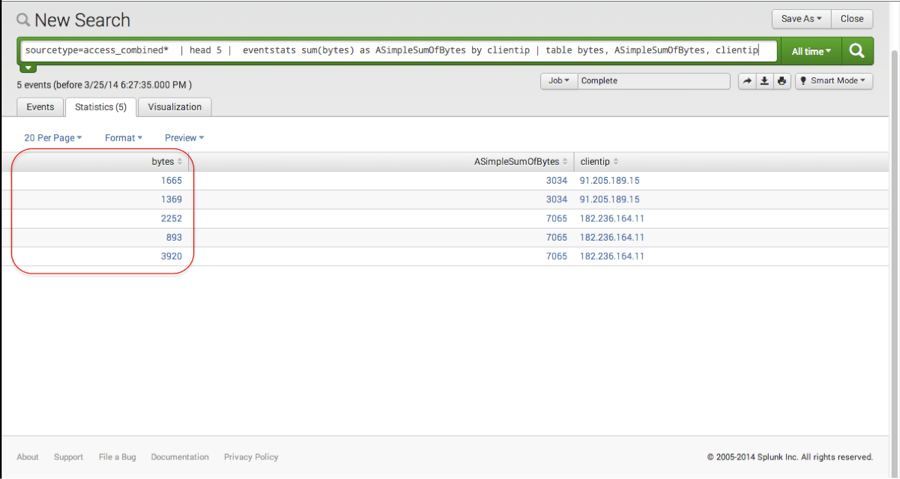The width and height of the screenshot is (900, 479).
Task: Open the Smart Mode dropdown
Action: tap(835, 81)
